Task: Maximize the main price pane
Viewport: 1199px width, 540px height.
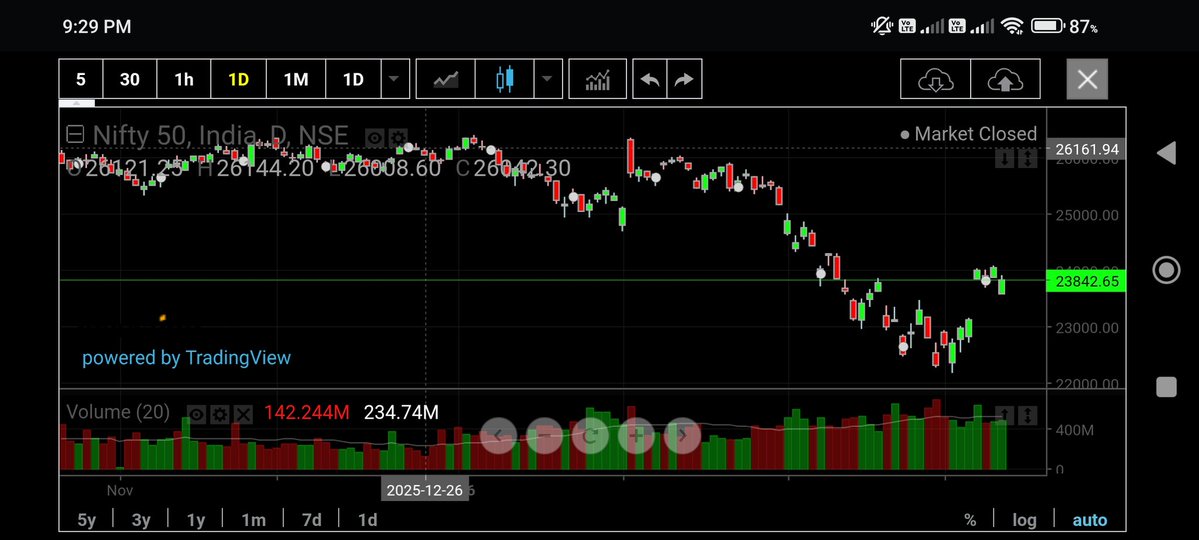Action: click(x=1028, y=159)
